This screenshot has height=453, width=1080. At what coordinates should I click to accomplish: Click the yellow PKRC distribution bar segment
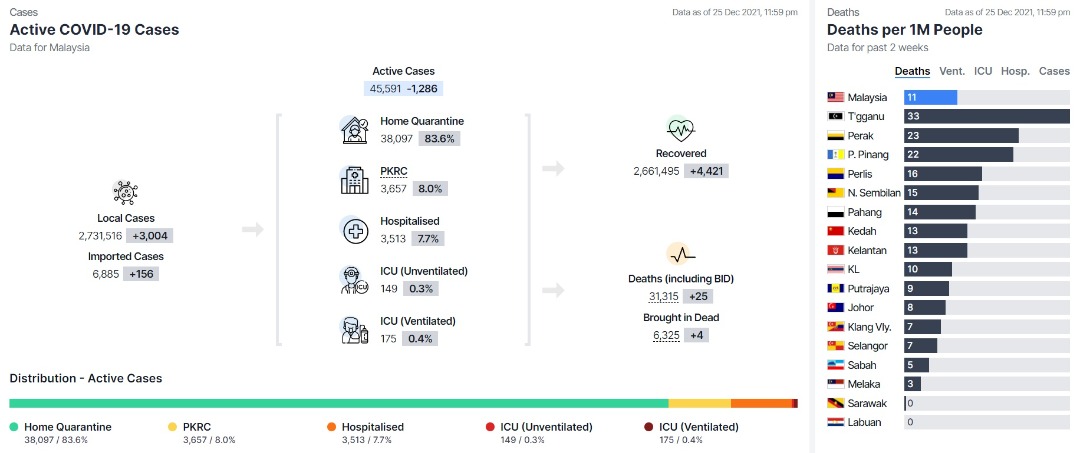[700, 403]
